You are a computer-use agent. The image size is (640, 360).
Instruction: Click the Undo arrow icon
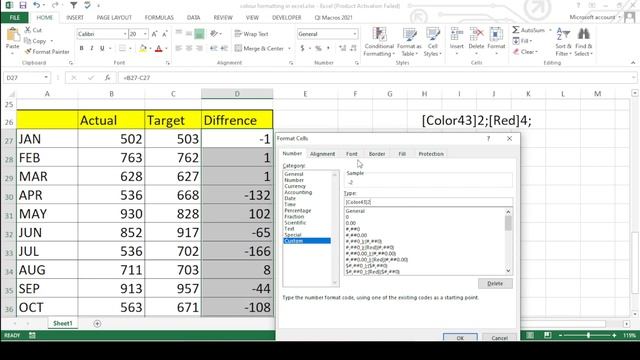pos(37,5)
